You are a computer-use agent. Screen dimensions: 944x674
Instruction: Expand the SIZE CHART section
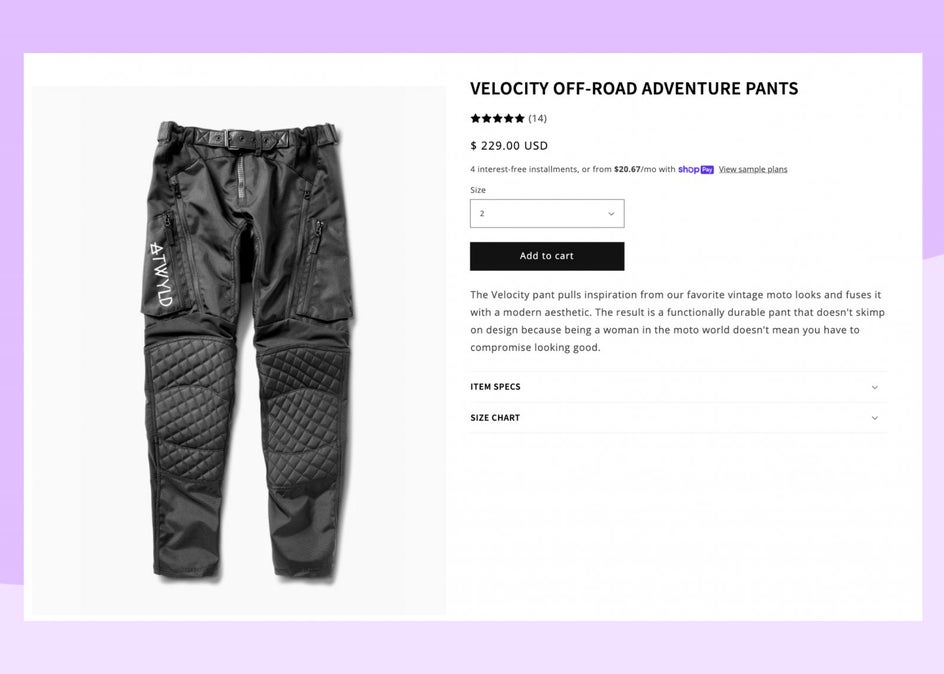[495, 418]
